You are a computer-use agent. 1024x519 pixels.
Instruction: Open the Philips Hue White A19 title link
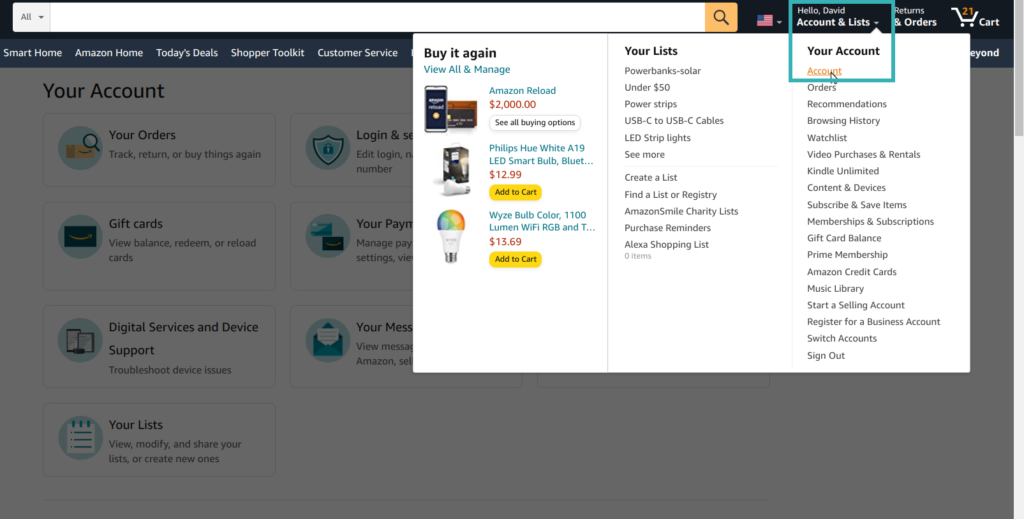pyautogui.click(x=541, y=154)
